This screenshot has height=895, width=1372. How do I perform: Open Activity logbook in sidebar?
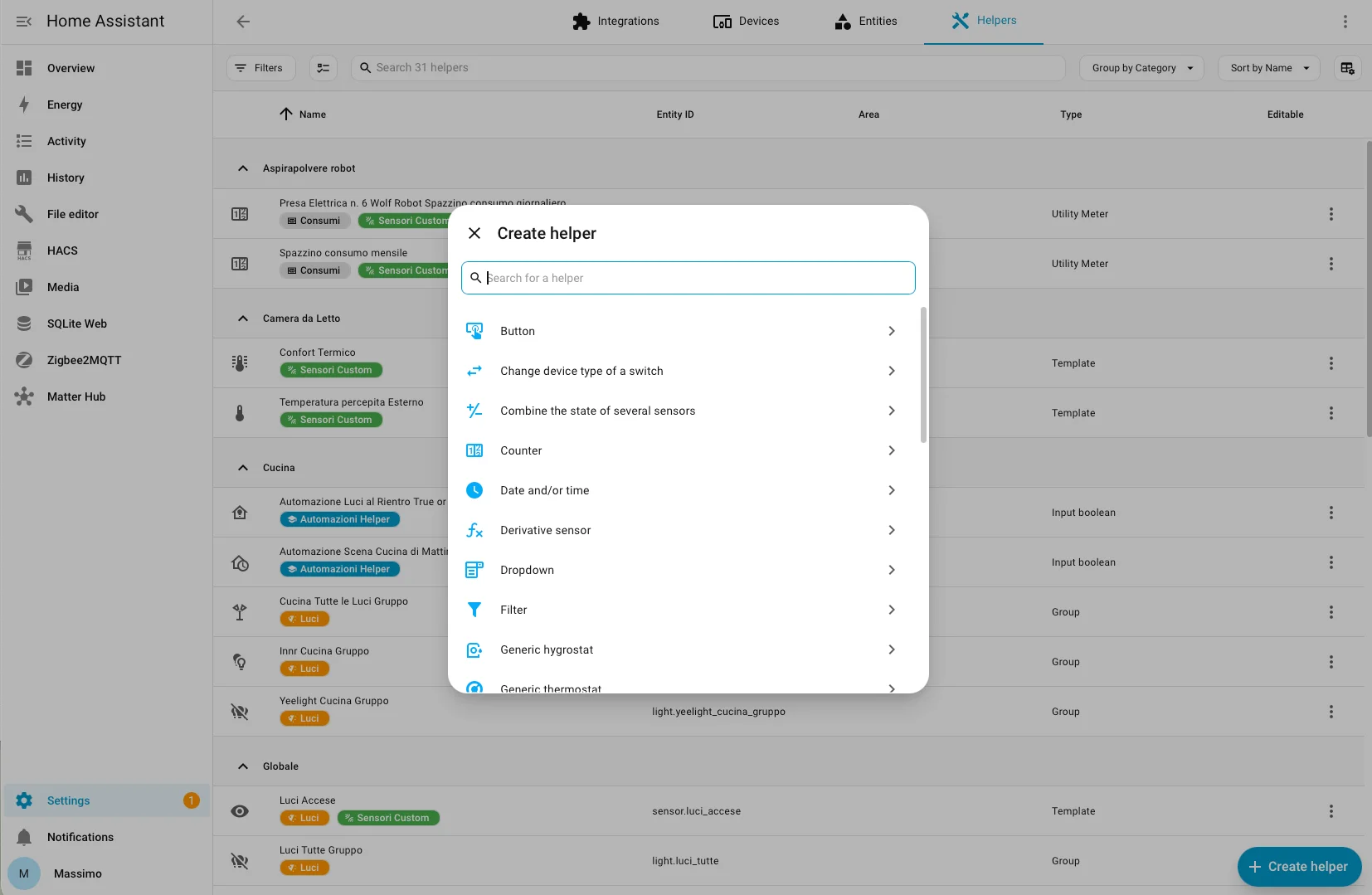(106, 141)
